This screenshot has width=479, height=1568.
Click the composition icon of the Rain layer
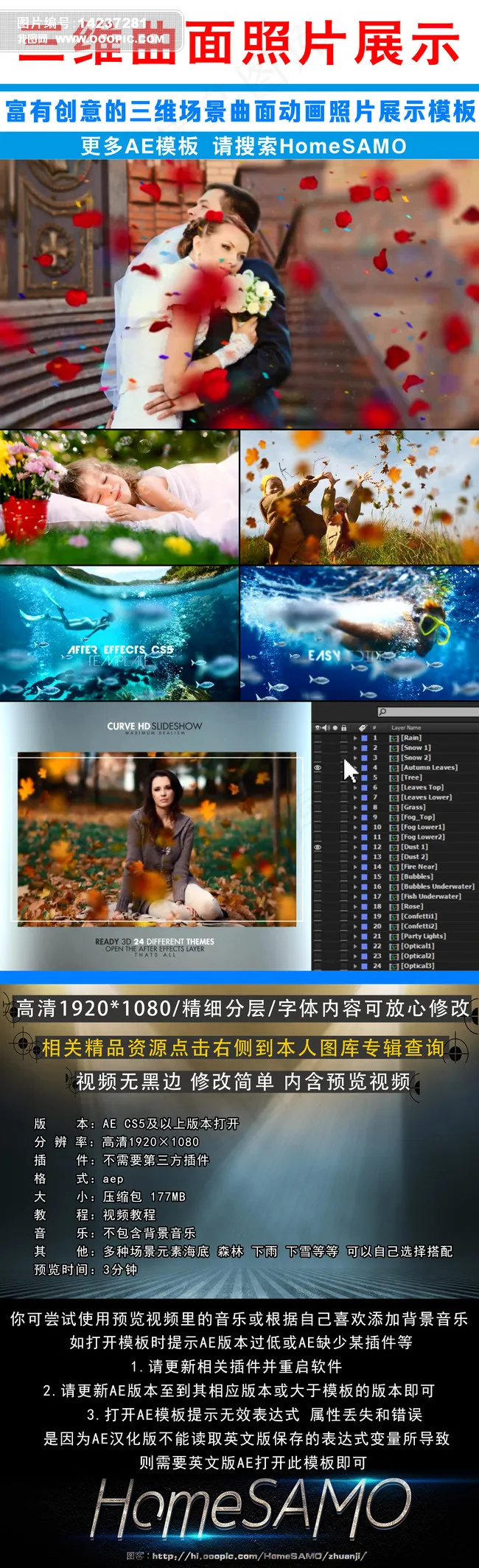394,738
